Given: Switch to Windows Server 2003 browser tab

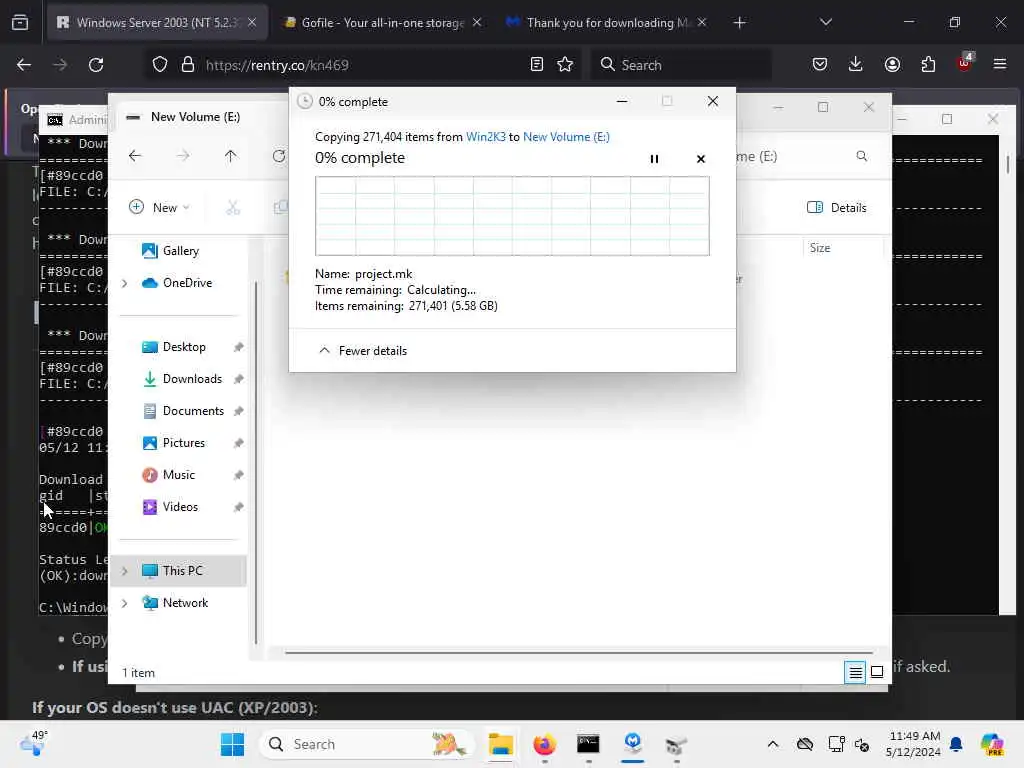Looking at the screenshot, I should point(157,23).
